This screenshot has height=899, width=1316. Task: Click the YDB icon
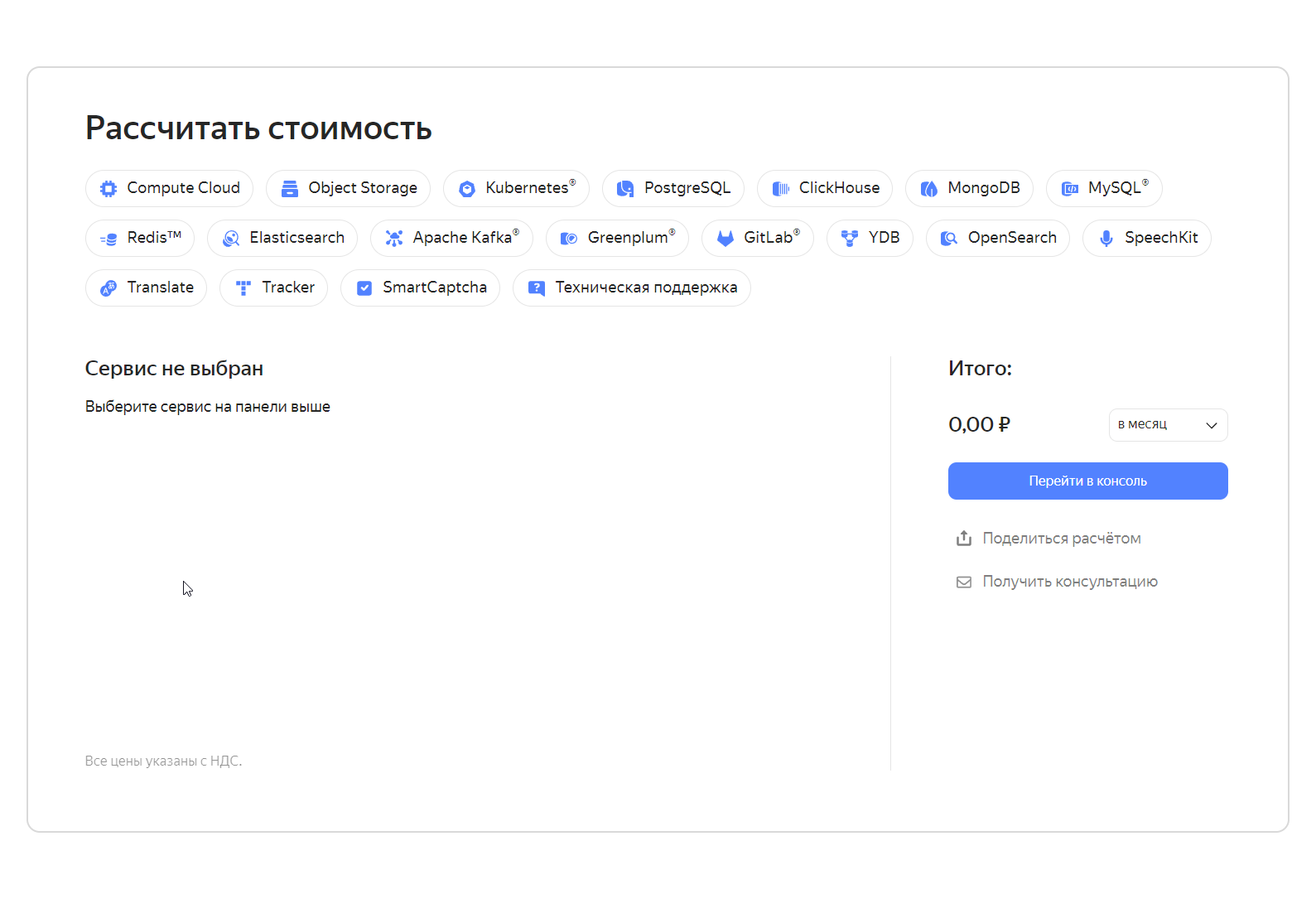[850, 239]
